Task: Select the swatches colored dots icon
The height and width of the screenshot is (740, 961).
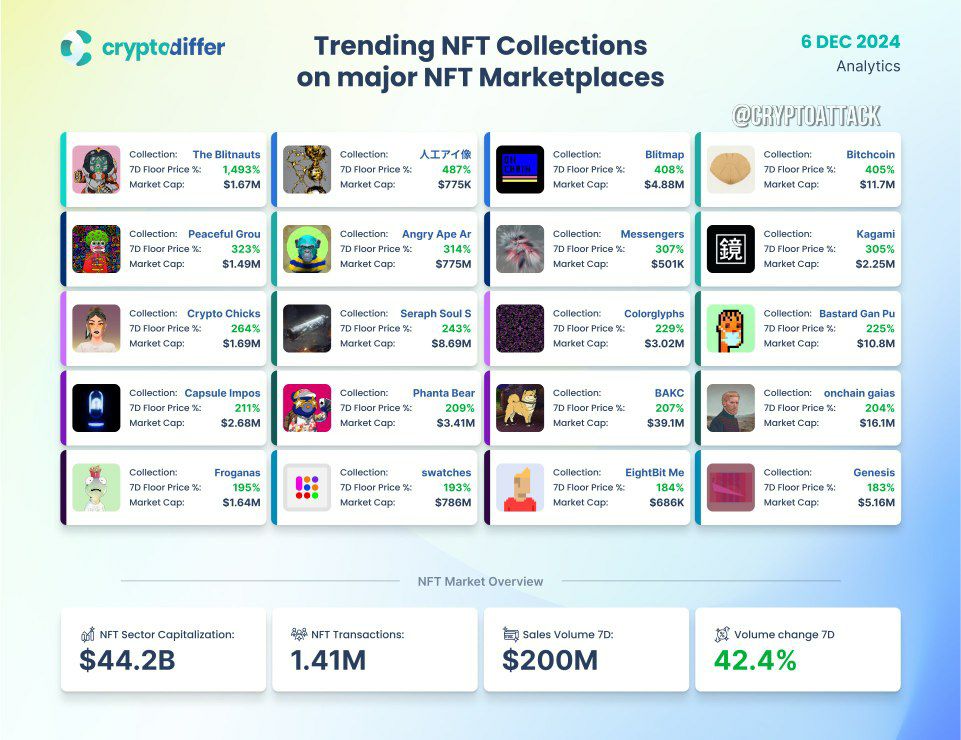Action: tap(307, 487)
